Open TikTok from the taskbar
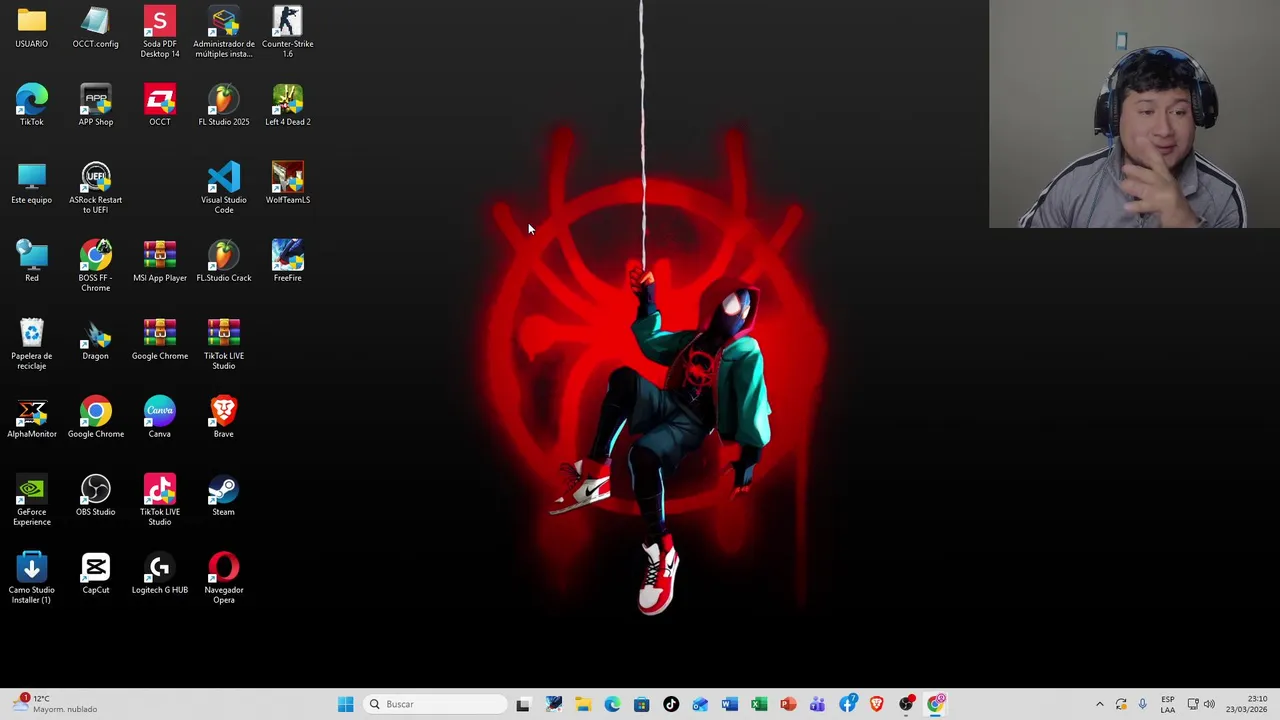This screenshot has width=1280, height=720. [x=671, y=704]
